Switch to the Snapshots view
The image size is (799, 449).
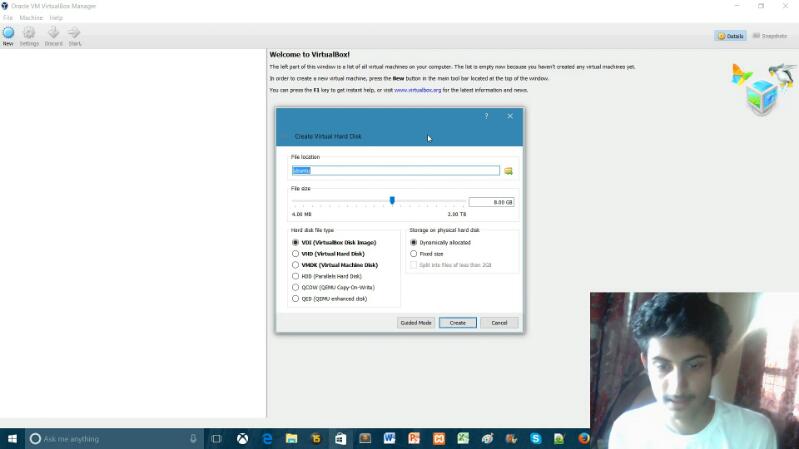(770, 36)
